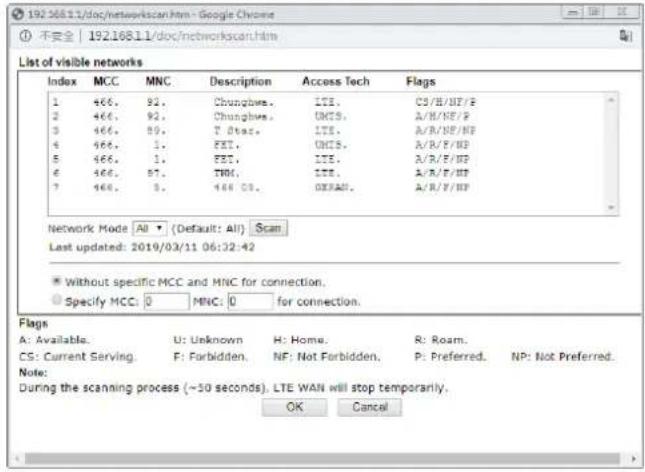Select row 7 GERAN network
This screenshot has width=645, height=472.
coord(263,188)
